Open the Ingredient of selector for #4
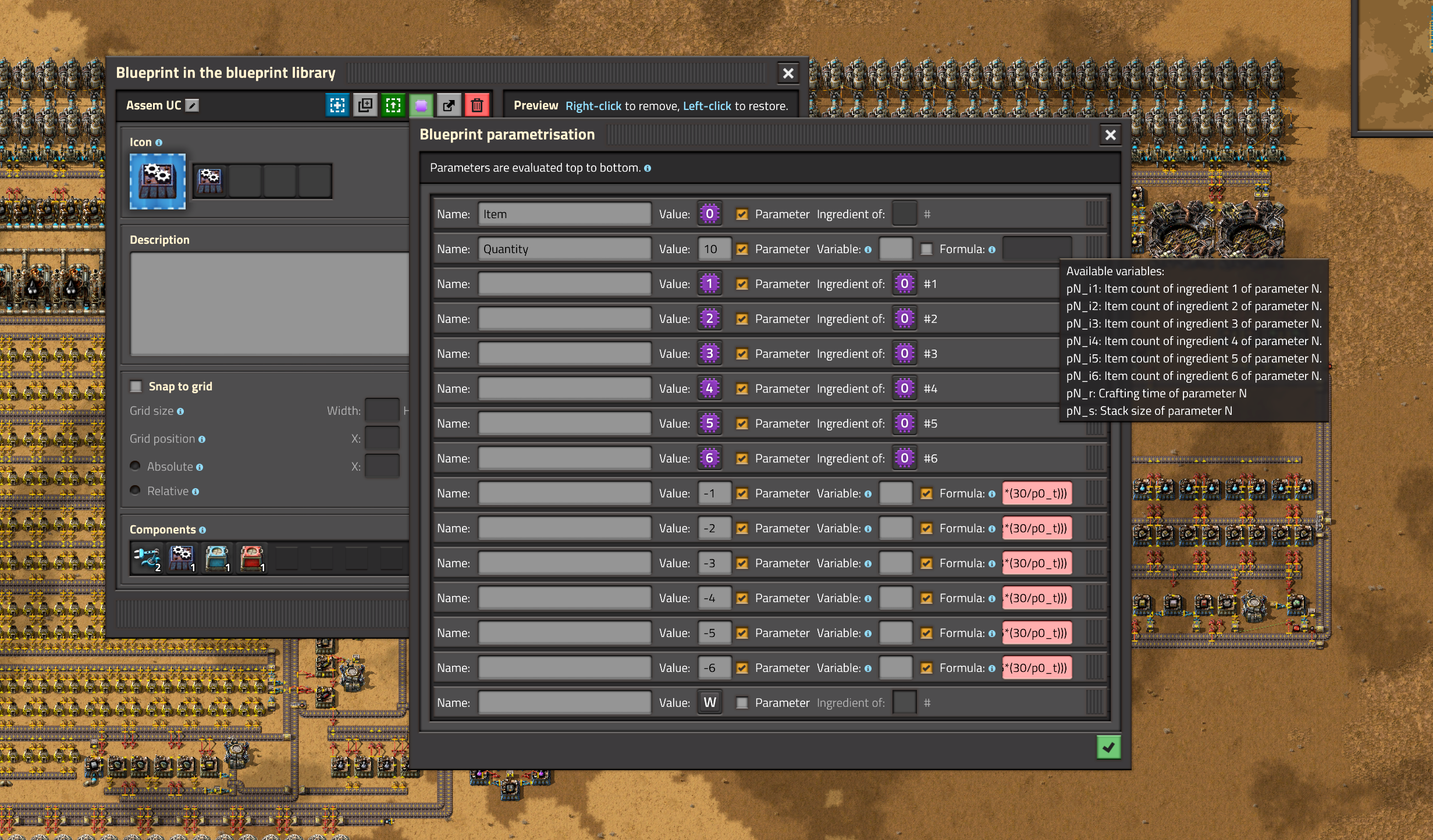This screenshot has height=840, width=1433. [904, 389]
